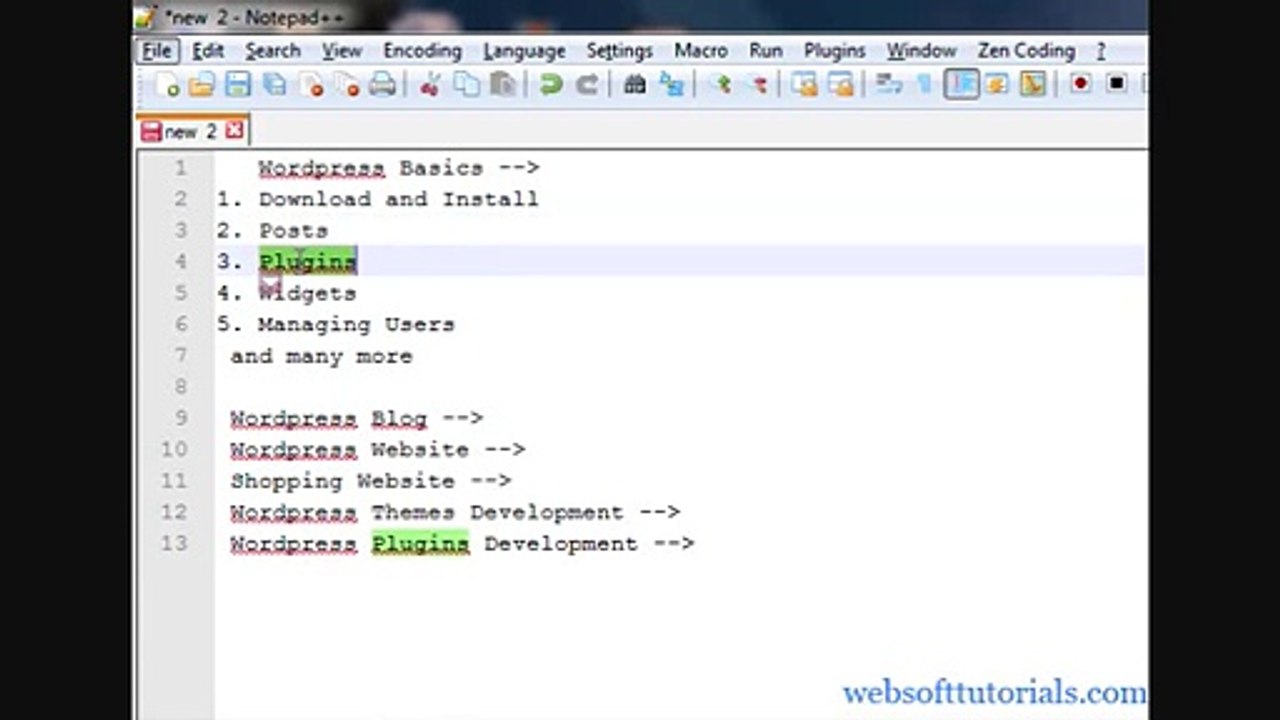Click 'Wordpress Themes Development -->' line
This screenshot has height=720, width=1280.
click(x=455, y=512)
